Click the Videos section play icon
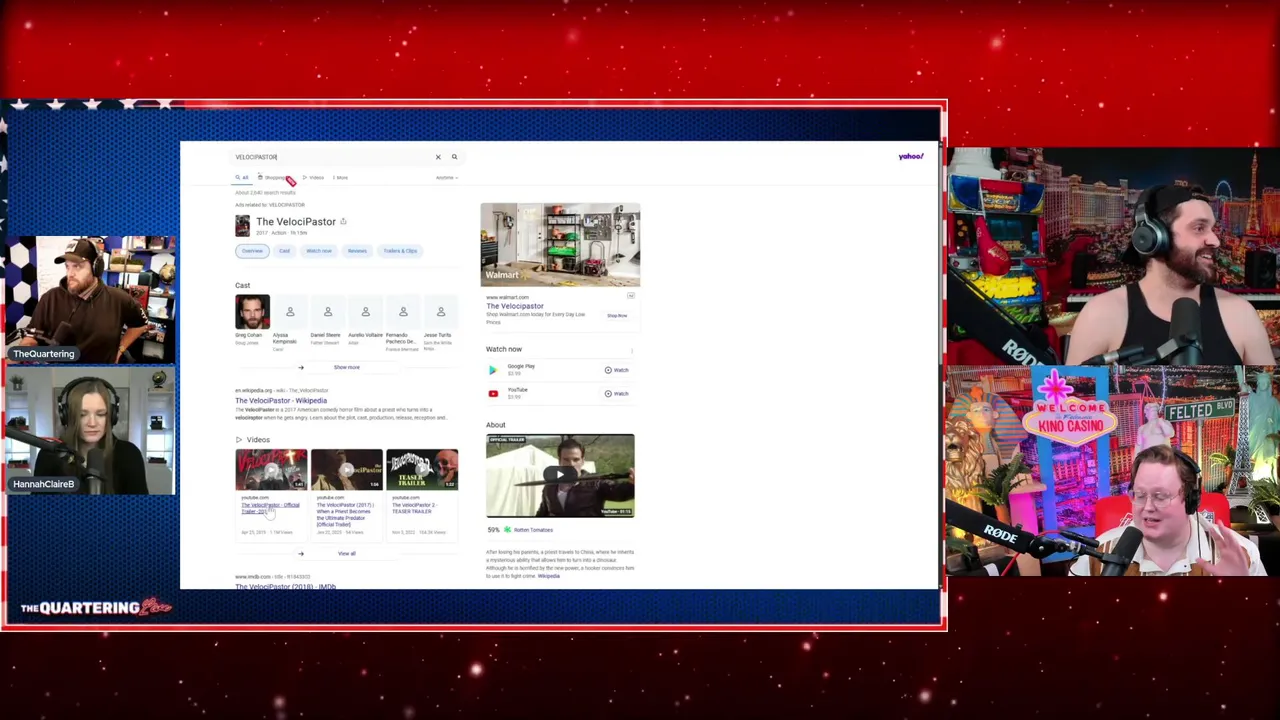Viewport: 1280px width, 720px height. (x=239, y=440)
